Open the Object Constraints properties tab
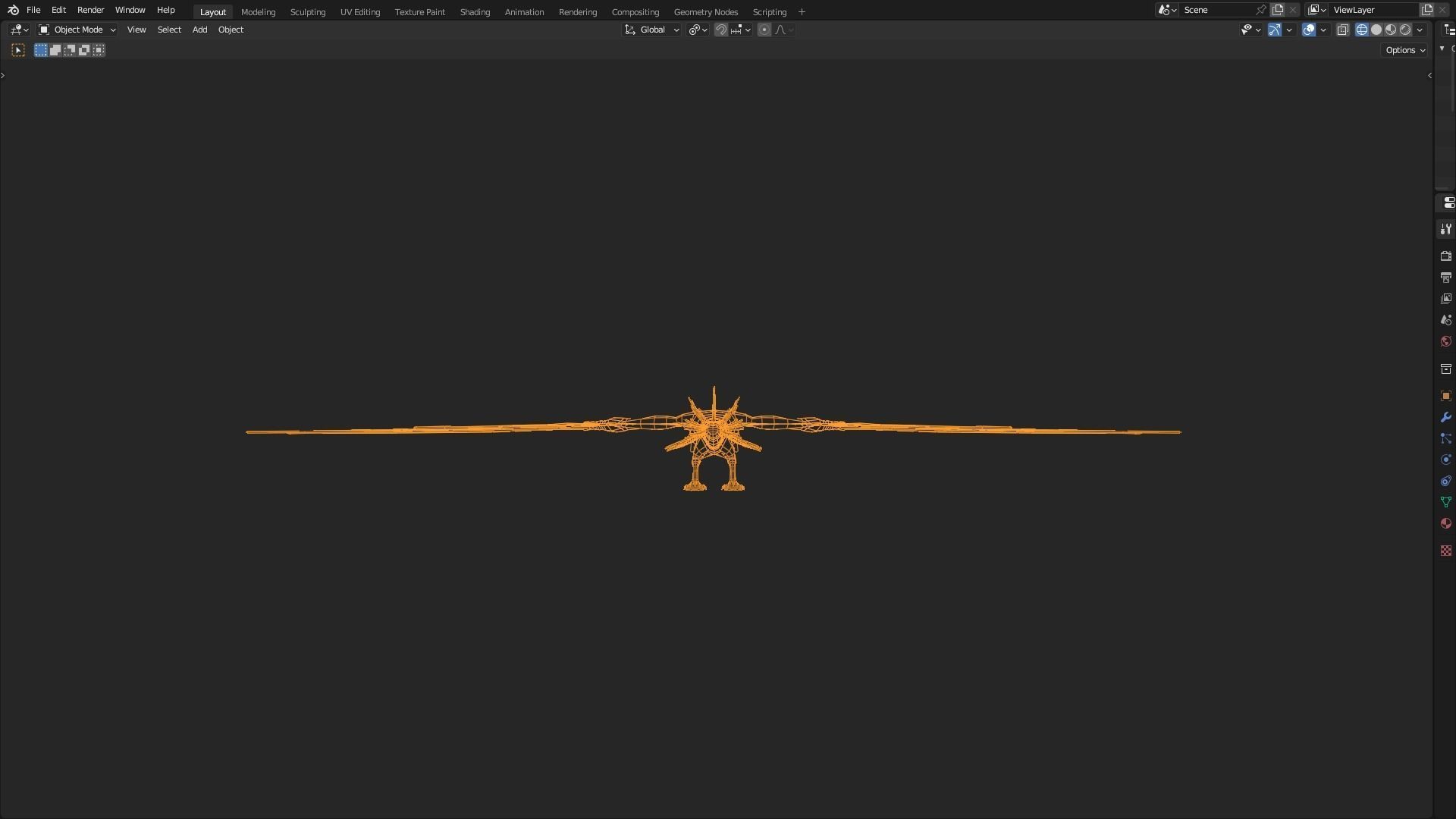 1445,481
